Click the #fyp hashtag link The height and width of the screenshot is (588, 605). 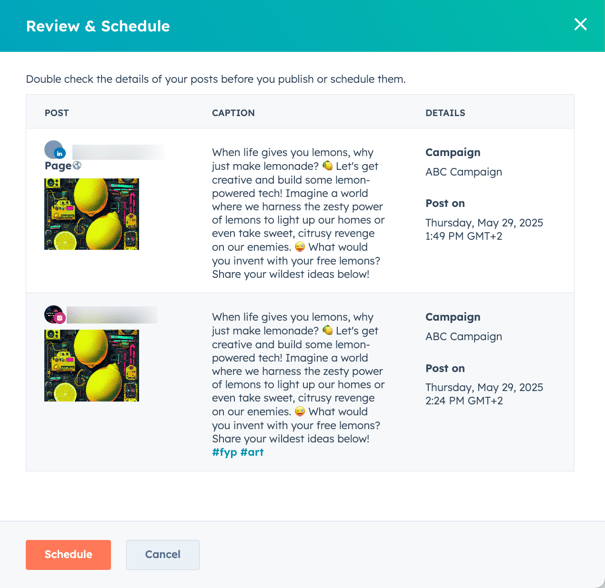pyautogui.click(x=224, y=452)
